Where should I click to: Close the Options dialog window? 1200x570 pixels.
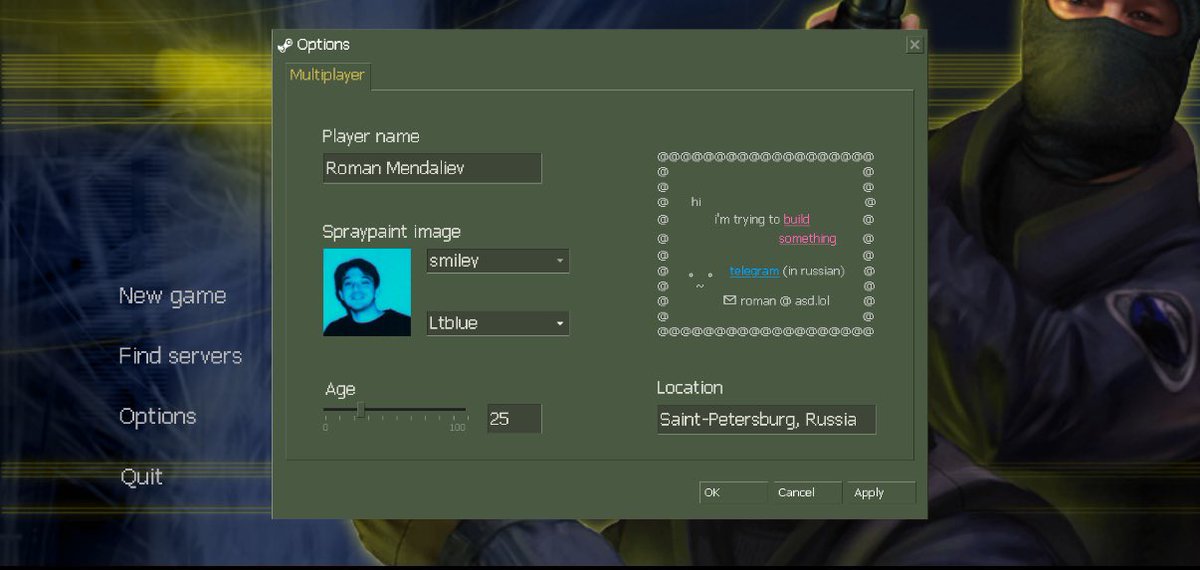[x=914, y=45]
